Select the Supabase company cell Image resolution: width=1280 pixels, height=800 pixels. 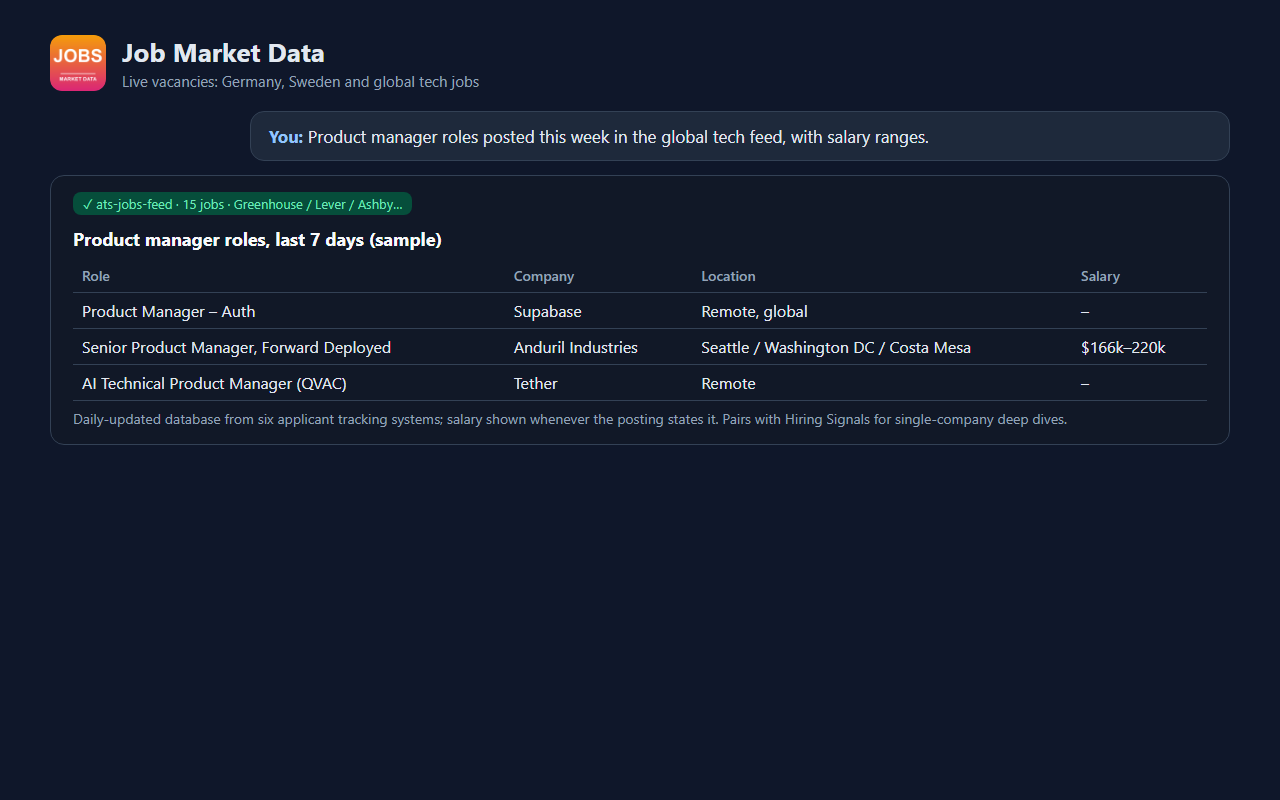click(x=548, y=312)
